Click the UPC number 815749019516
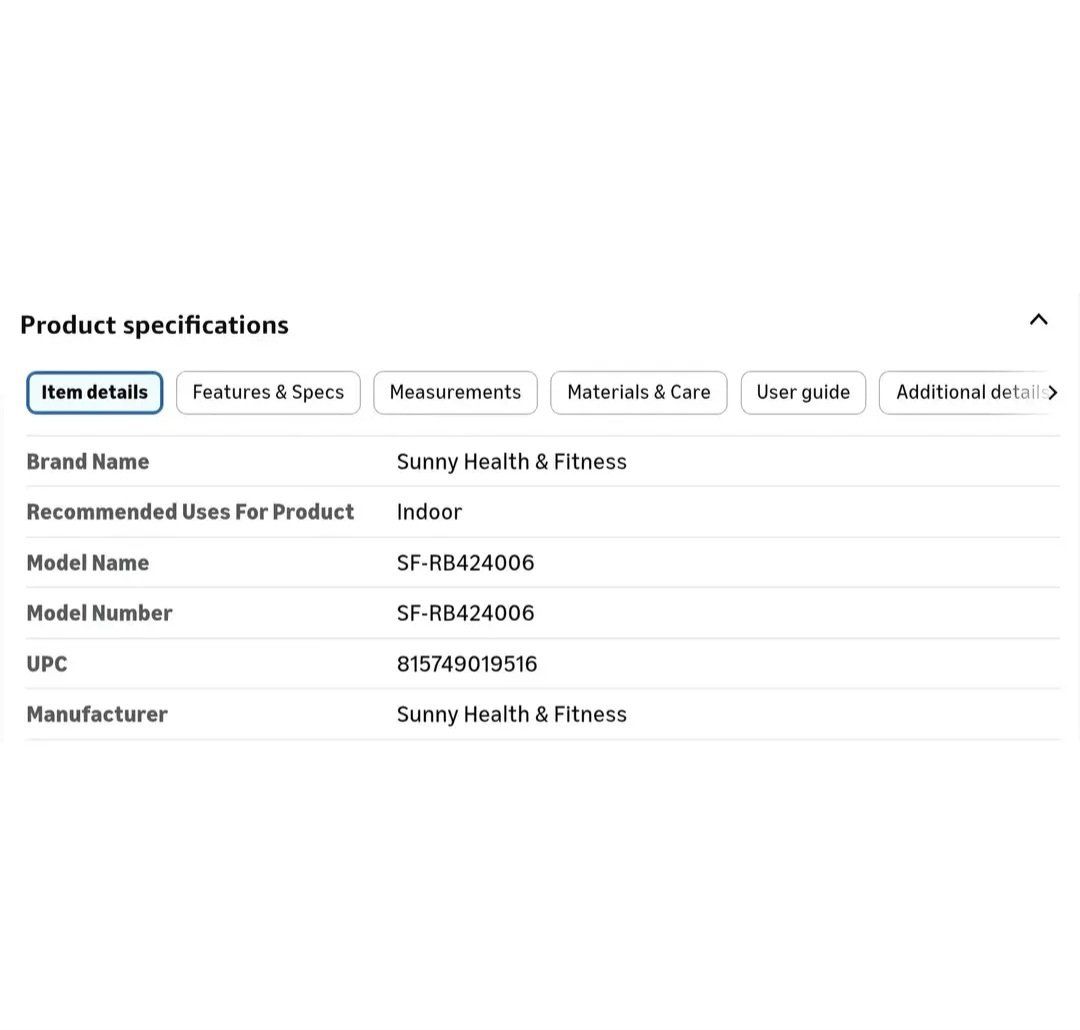Screen dimensions: 1080x1030 click(x=467, y=663)
